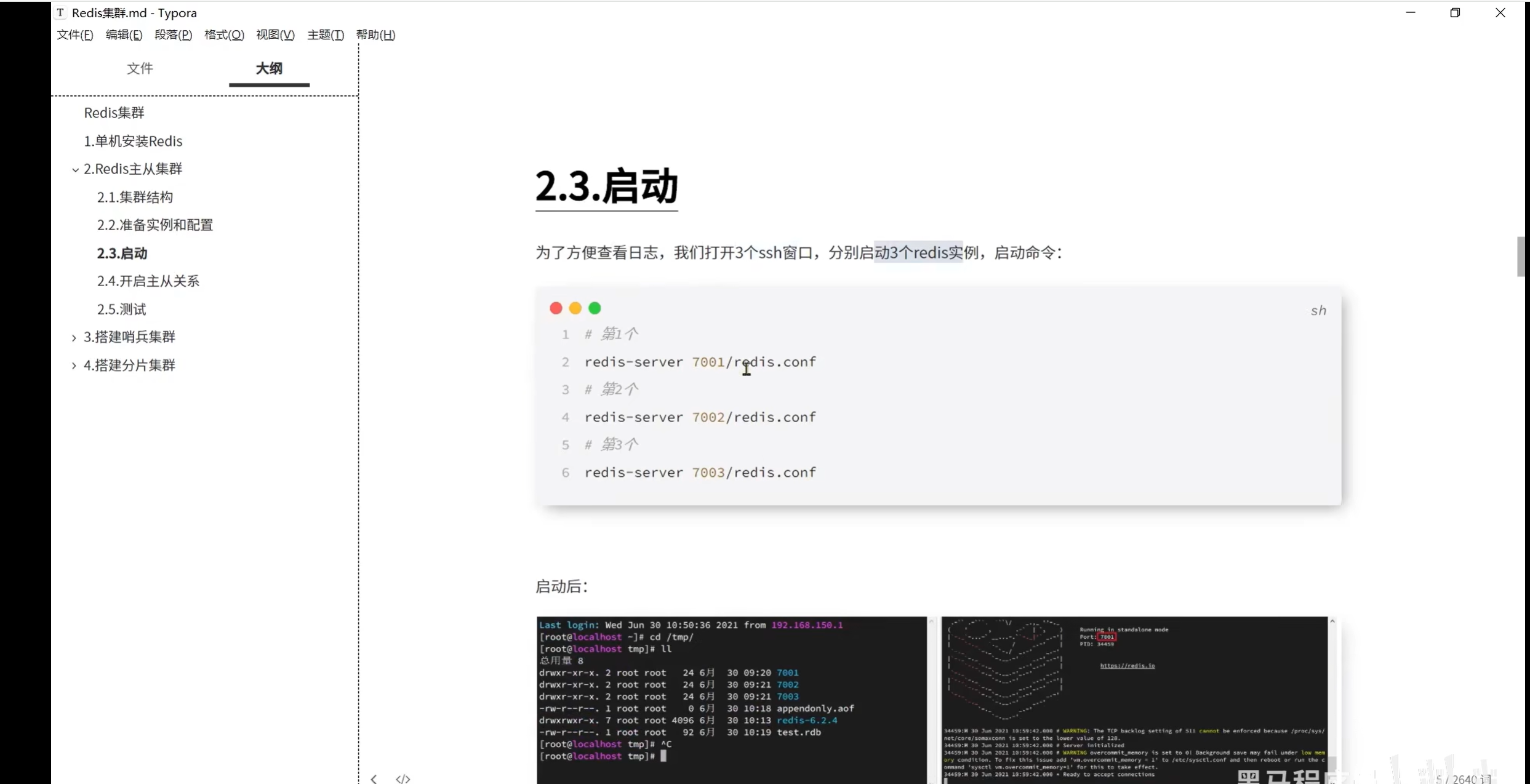Click the restore window icon
This screenshot has height=784, width=1530.
[x=1455, y=12]
